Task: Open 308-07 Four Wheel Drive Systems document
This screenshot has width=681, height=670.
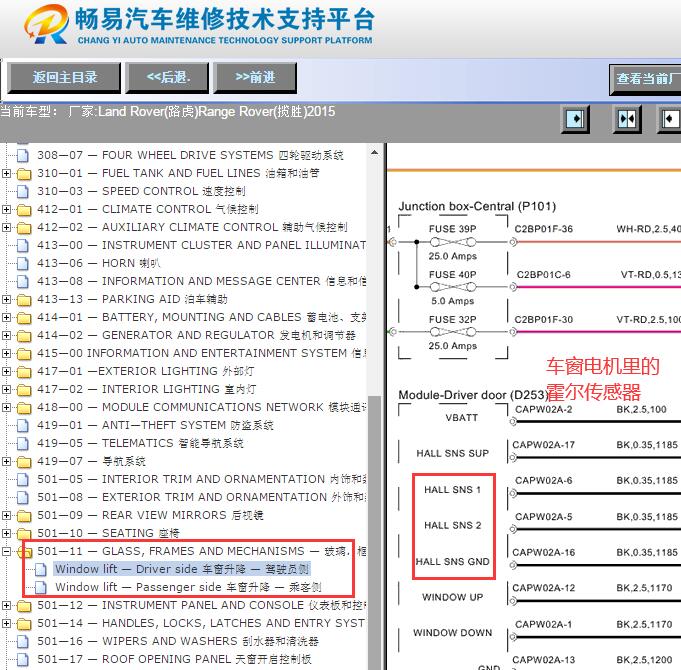Action: (190, 155)
